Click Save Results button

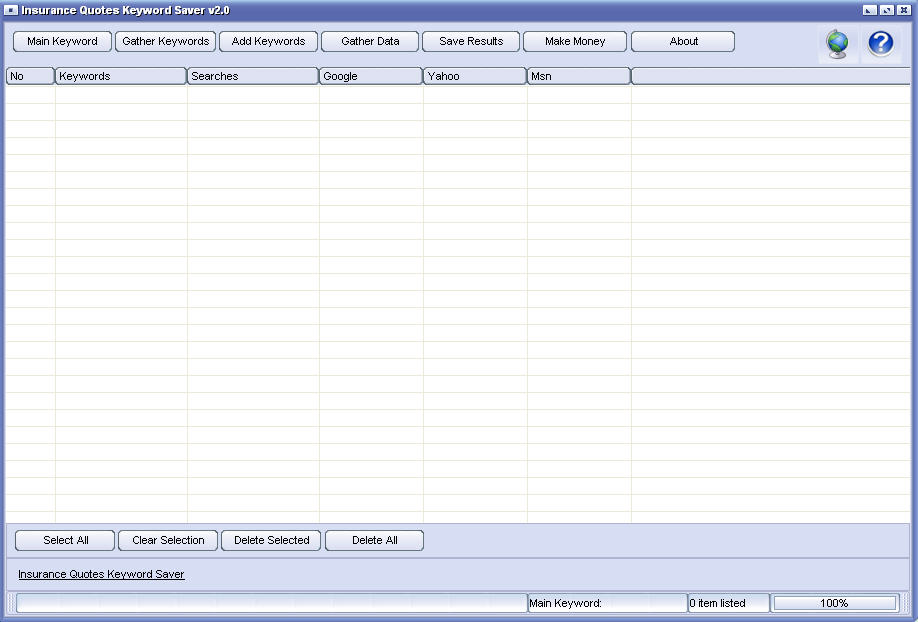pos(471,42)
